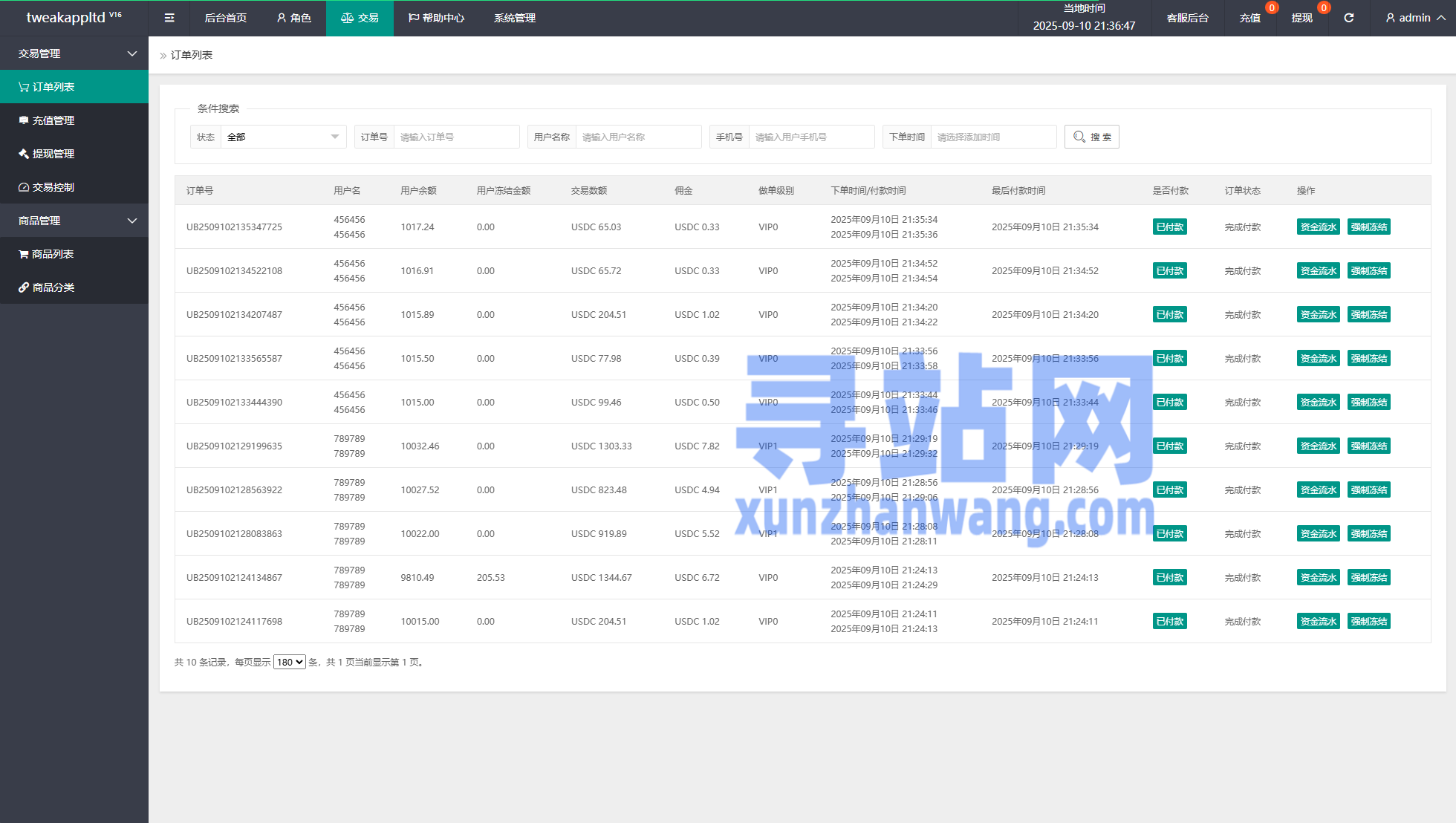
Task: Switch to the 帮助中心 top menu
Action: click(436, 18)
